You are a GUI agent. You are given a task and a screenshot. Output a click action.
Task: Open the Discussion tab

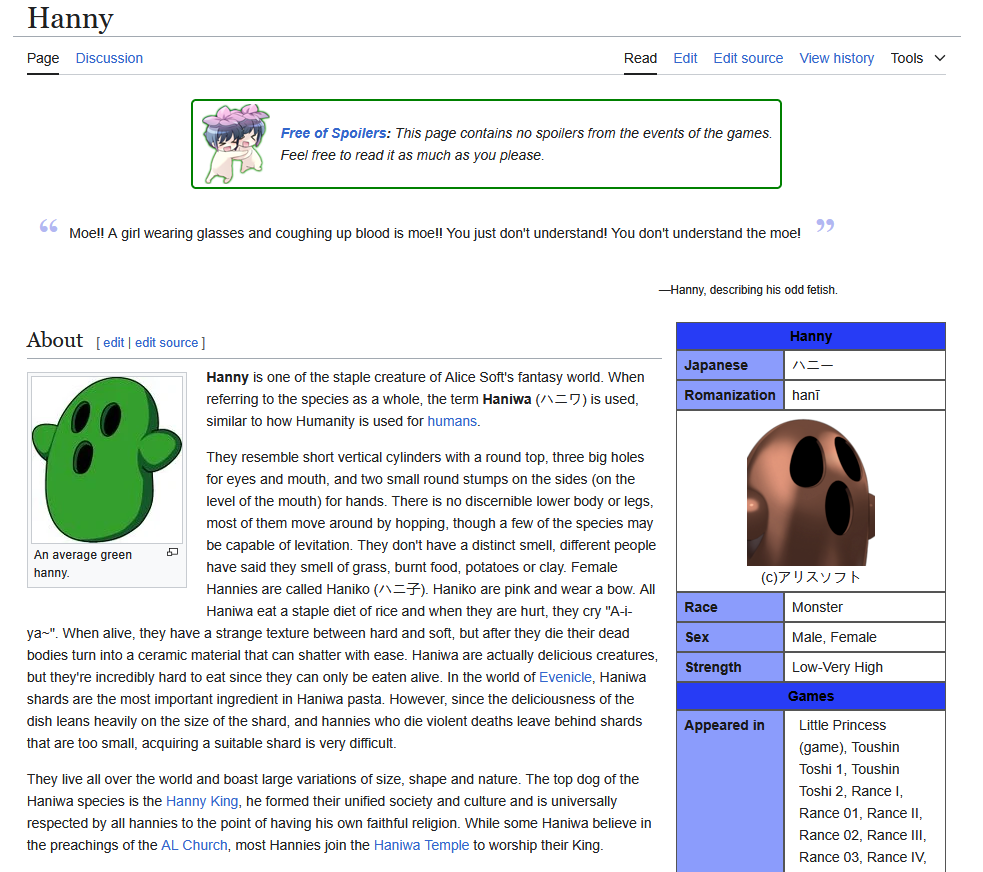coord(109,58)
